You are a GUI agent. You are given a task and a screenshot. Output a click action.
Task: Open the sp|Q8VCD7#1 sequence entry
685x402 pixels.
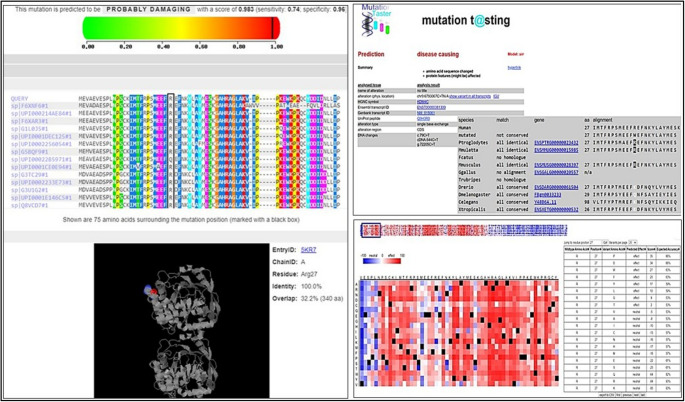click(29, 205)
